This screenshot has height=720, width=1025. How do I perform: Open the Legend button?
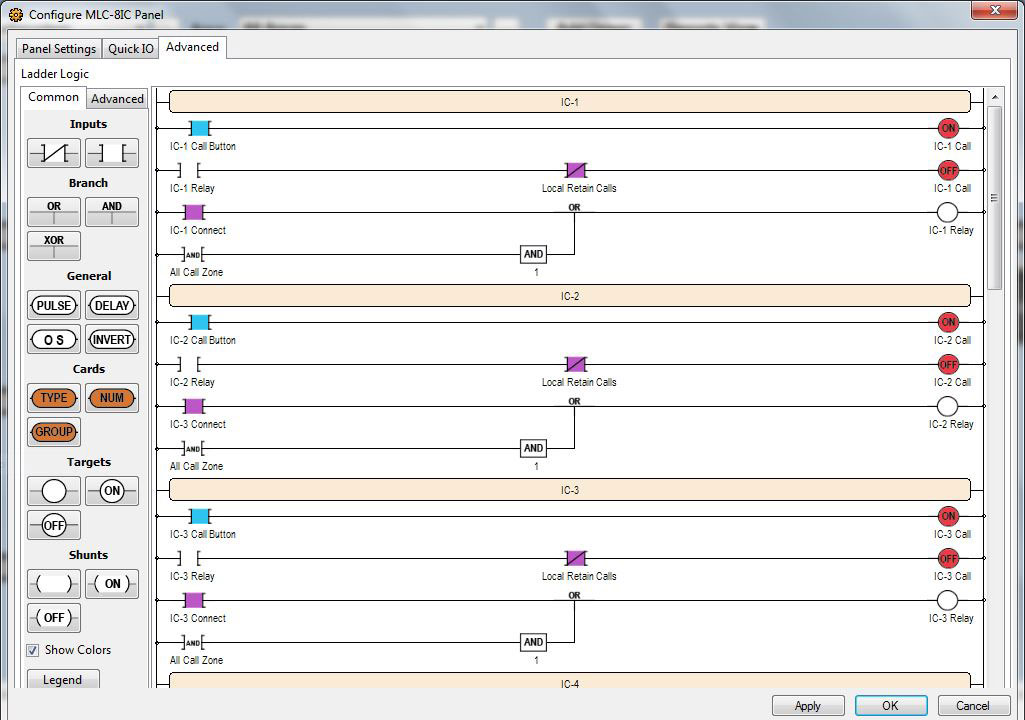(63, 679)
